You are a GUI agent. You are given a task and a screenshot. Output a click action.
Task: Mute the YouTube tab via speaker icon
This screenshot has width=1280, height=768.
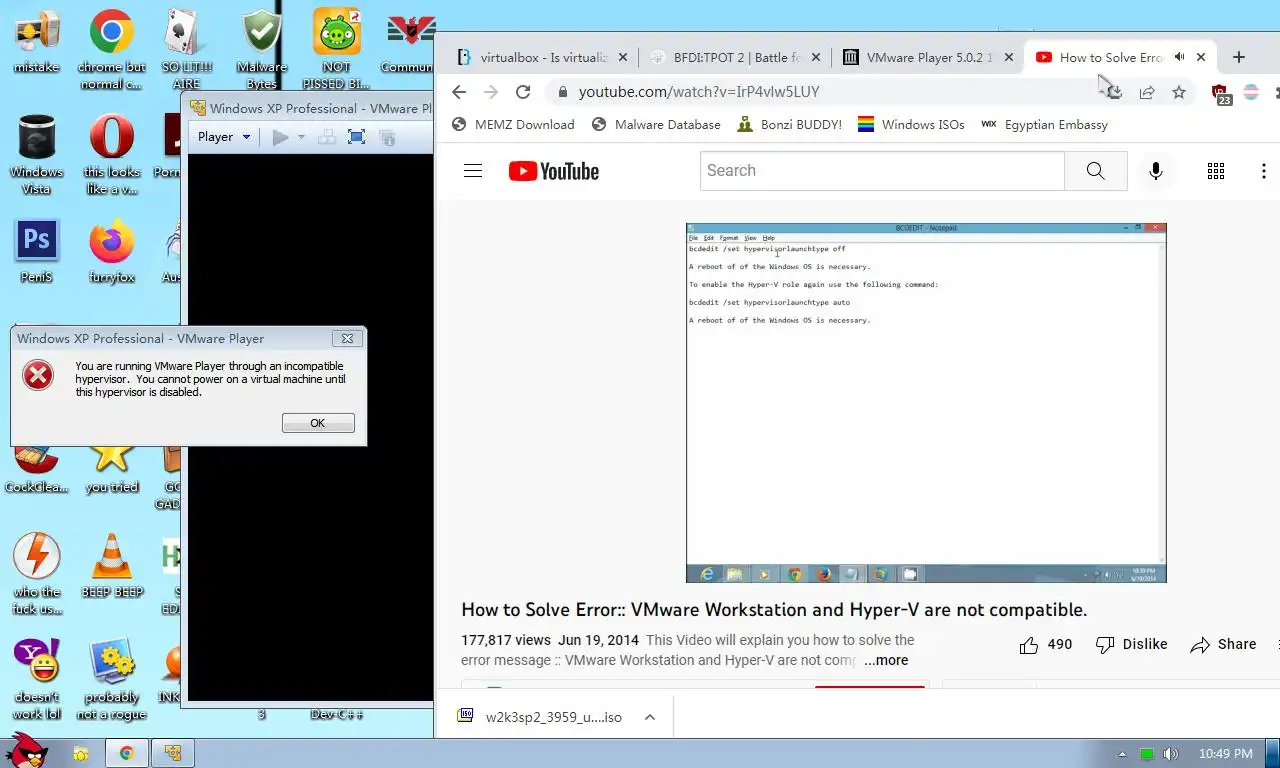tap(1180, 57)
